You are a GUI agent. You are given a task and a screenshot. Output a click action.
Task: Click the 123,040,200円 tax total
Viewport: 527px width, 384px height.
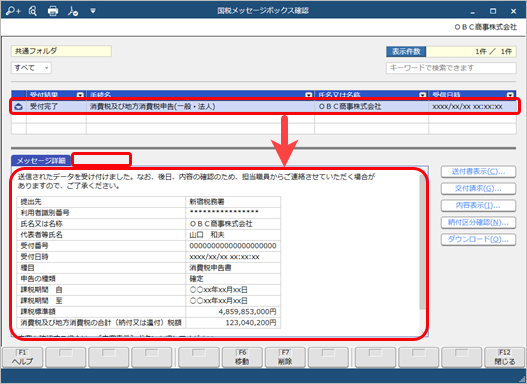coord(251,323)
